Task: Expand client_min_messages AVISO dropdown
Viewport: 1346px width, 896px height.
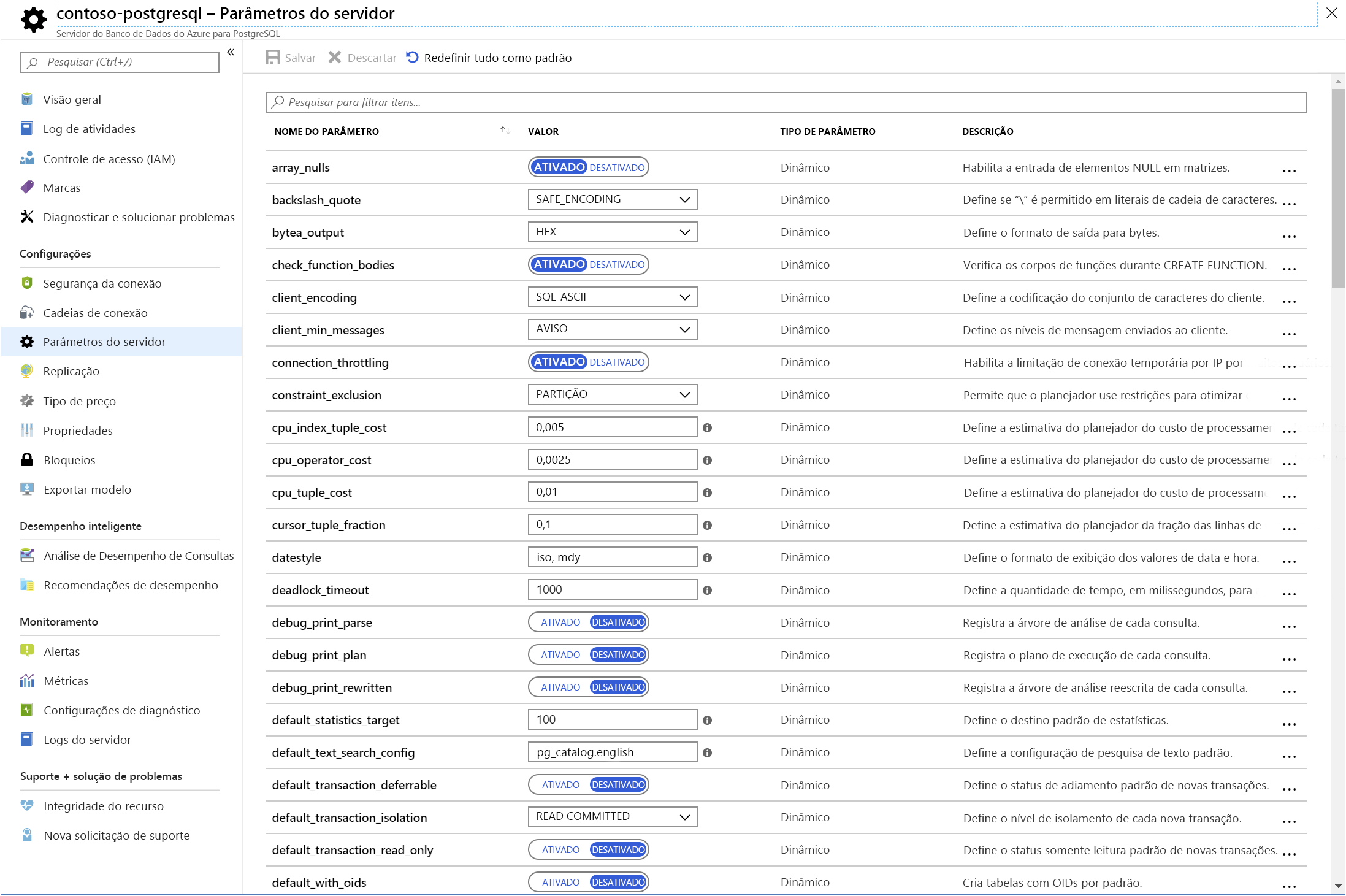Action: (613, 329)
